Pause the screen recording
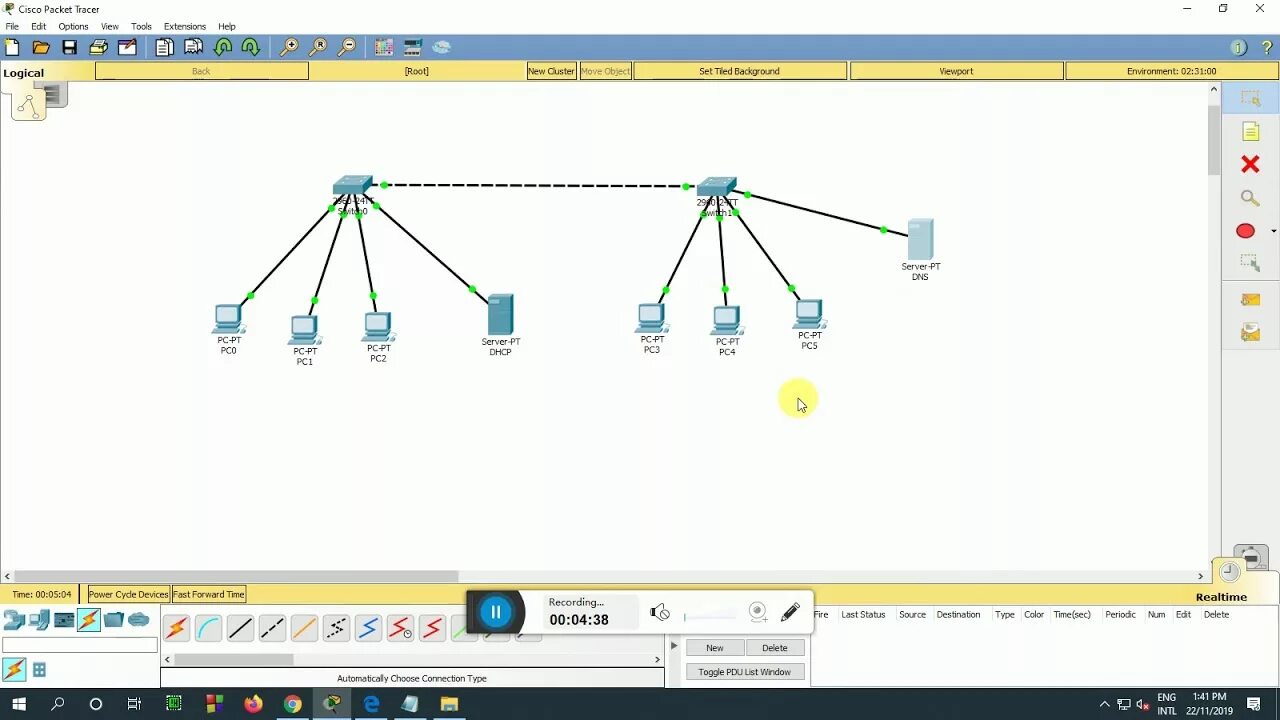The image size is (1280, 720). (x=496, y=612)
